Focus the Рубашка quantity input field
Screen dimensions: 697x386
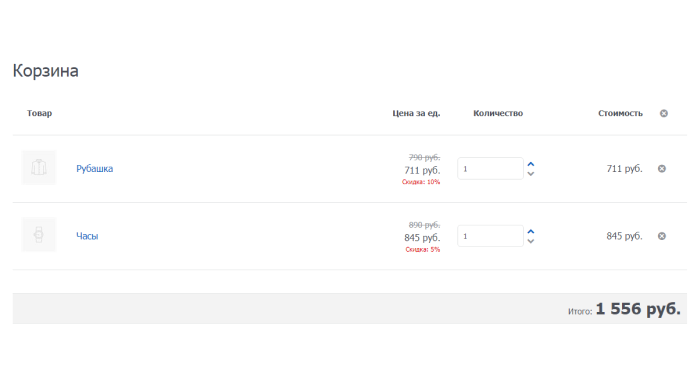490,169
